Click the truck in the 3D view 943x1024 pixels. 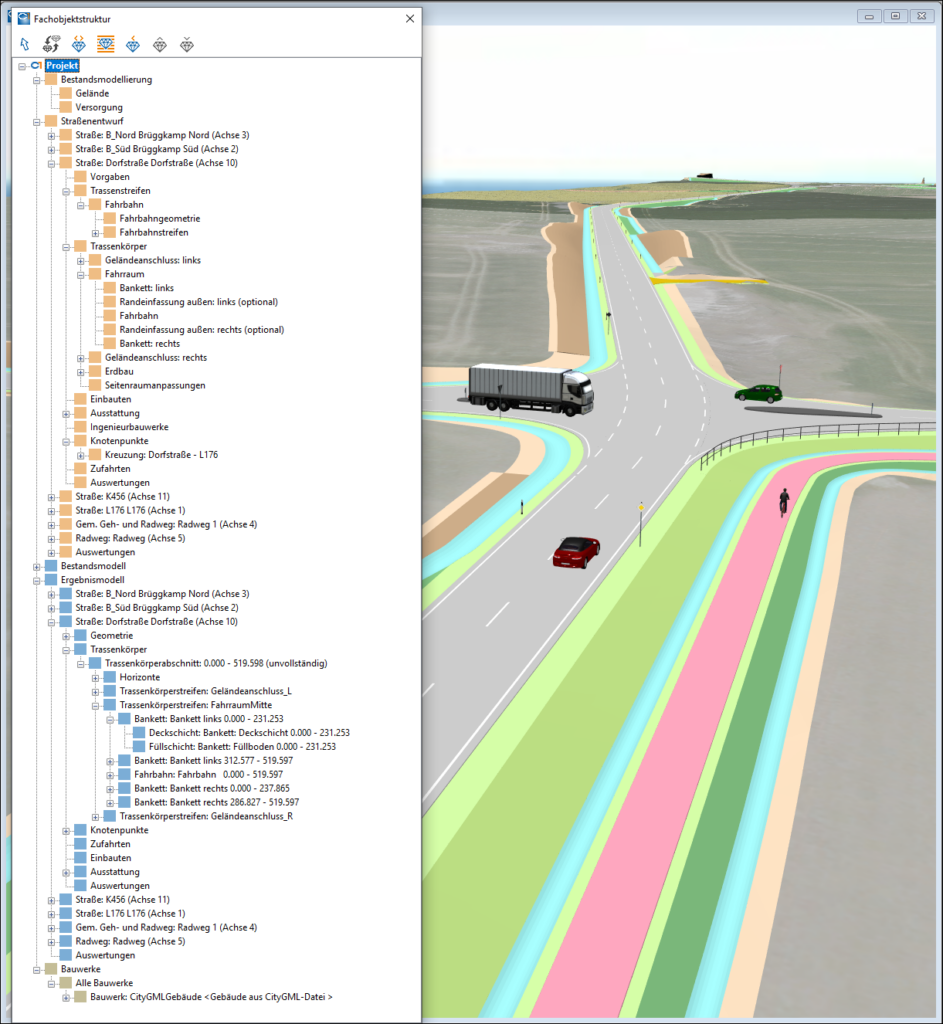click(529, 387)
